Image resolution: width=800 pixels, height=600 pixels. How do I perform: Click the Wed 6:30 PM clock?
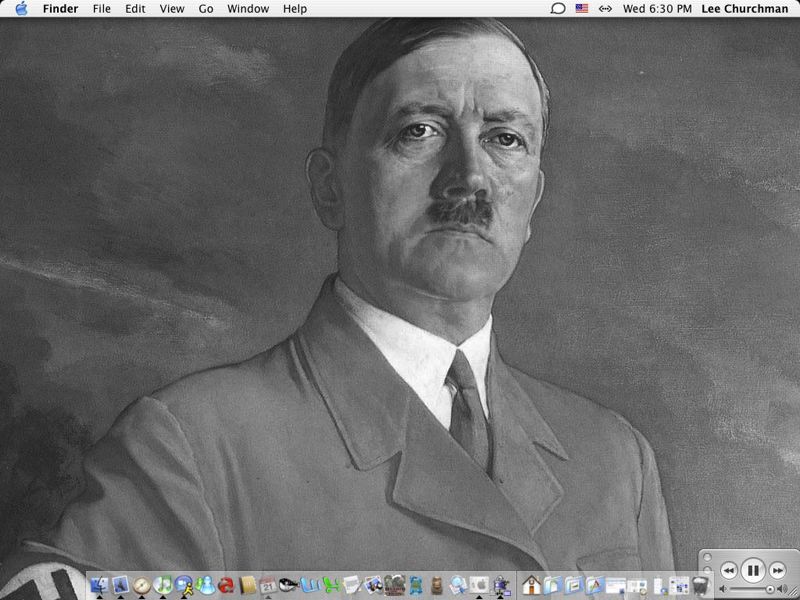tap(657, 9)
